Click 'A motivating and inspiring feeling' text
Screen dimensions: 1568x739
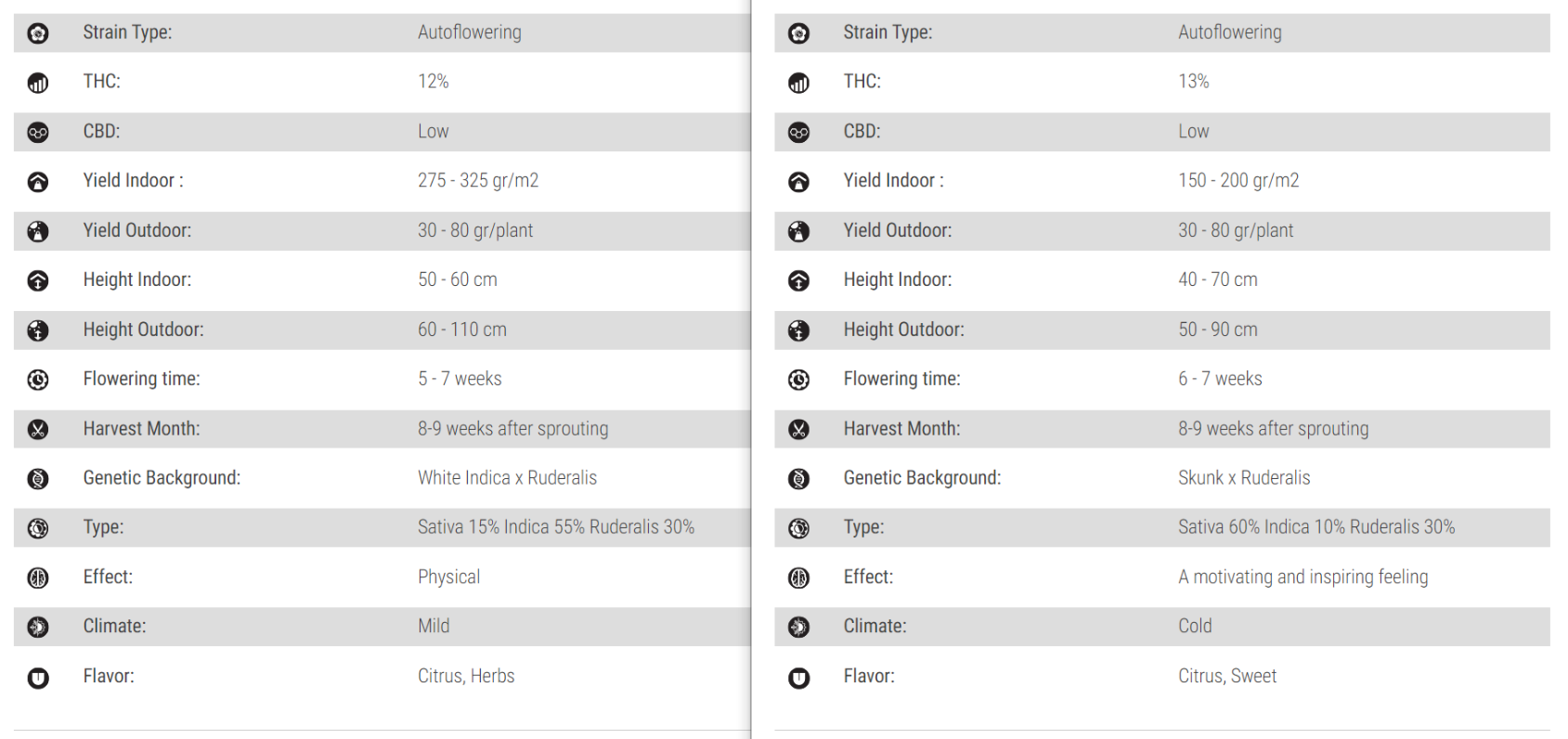pos(1302,577)
